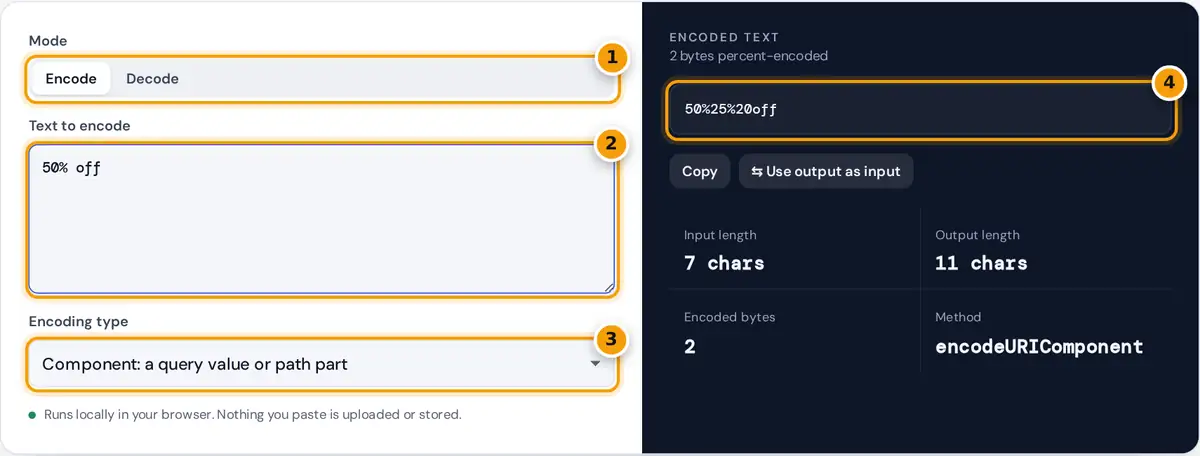Click the Encoded bytes value 2
This screenshot has height=456, width=1200.
(x=690, y=347)
